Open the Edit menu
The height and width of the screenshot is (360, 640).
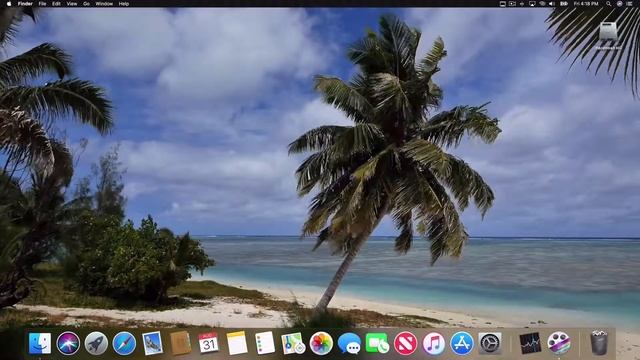[x=56, y=4]
